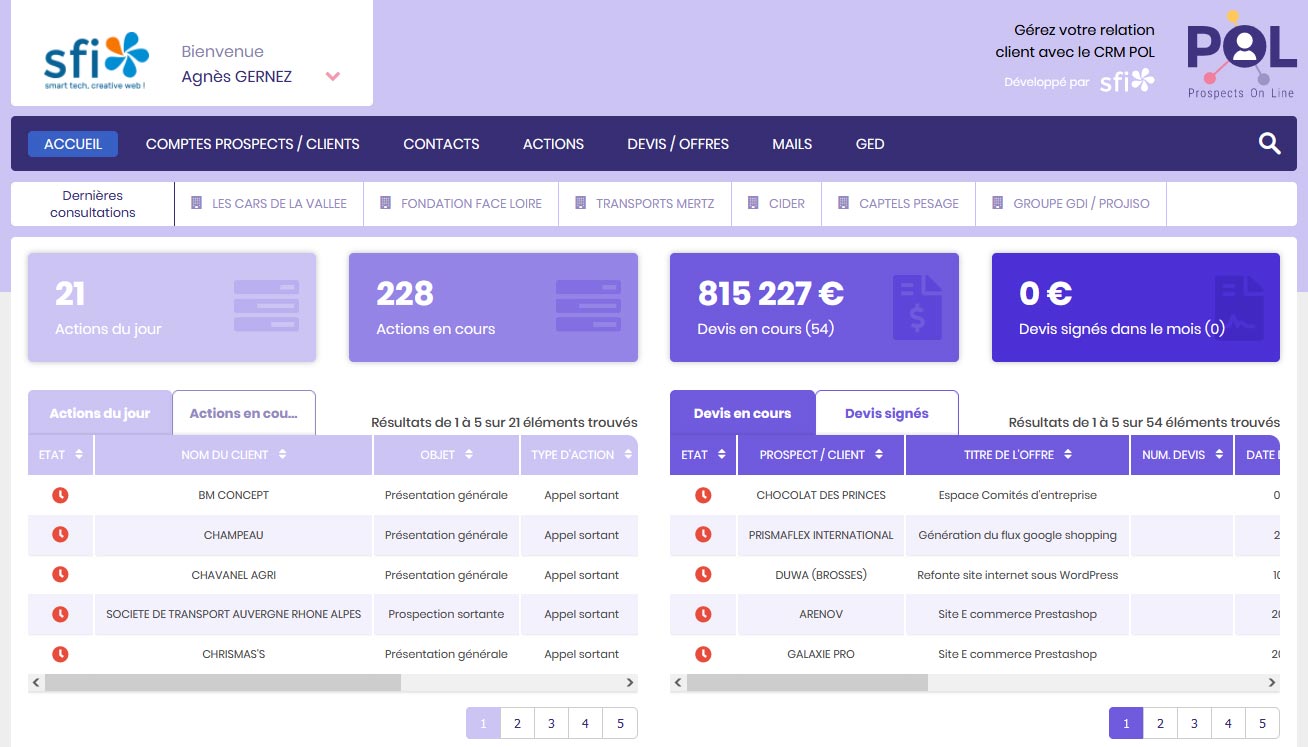Click clock status icon for CHOCOLAT DES PRINCES
This screenshot has width=1308, height=747.
point(703,495)
